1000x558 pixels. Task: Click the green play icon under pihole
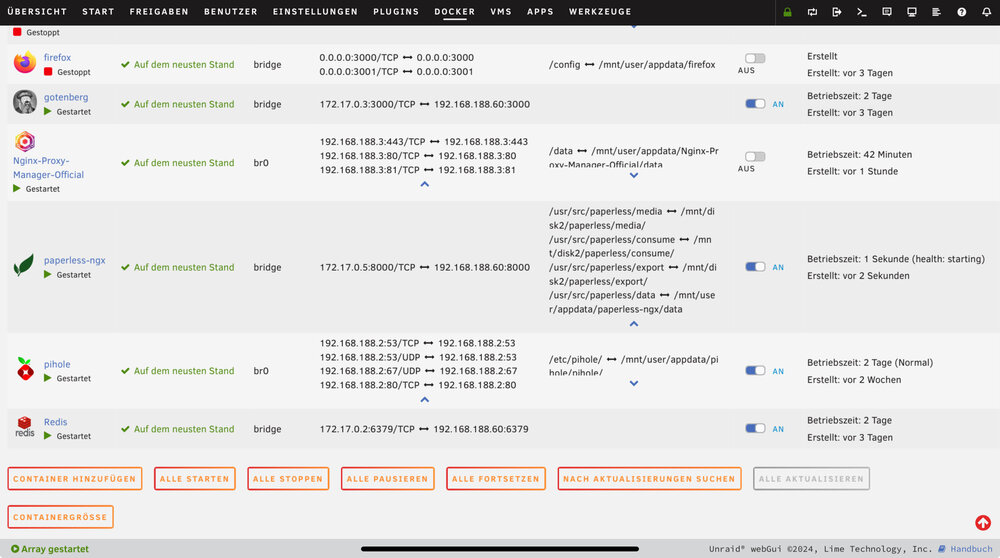pos(48,378)
